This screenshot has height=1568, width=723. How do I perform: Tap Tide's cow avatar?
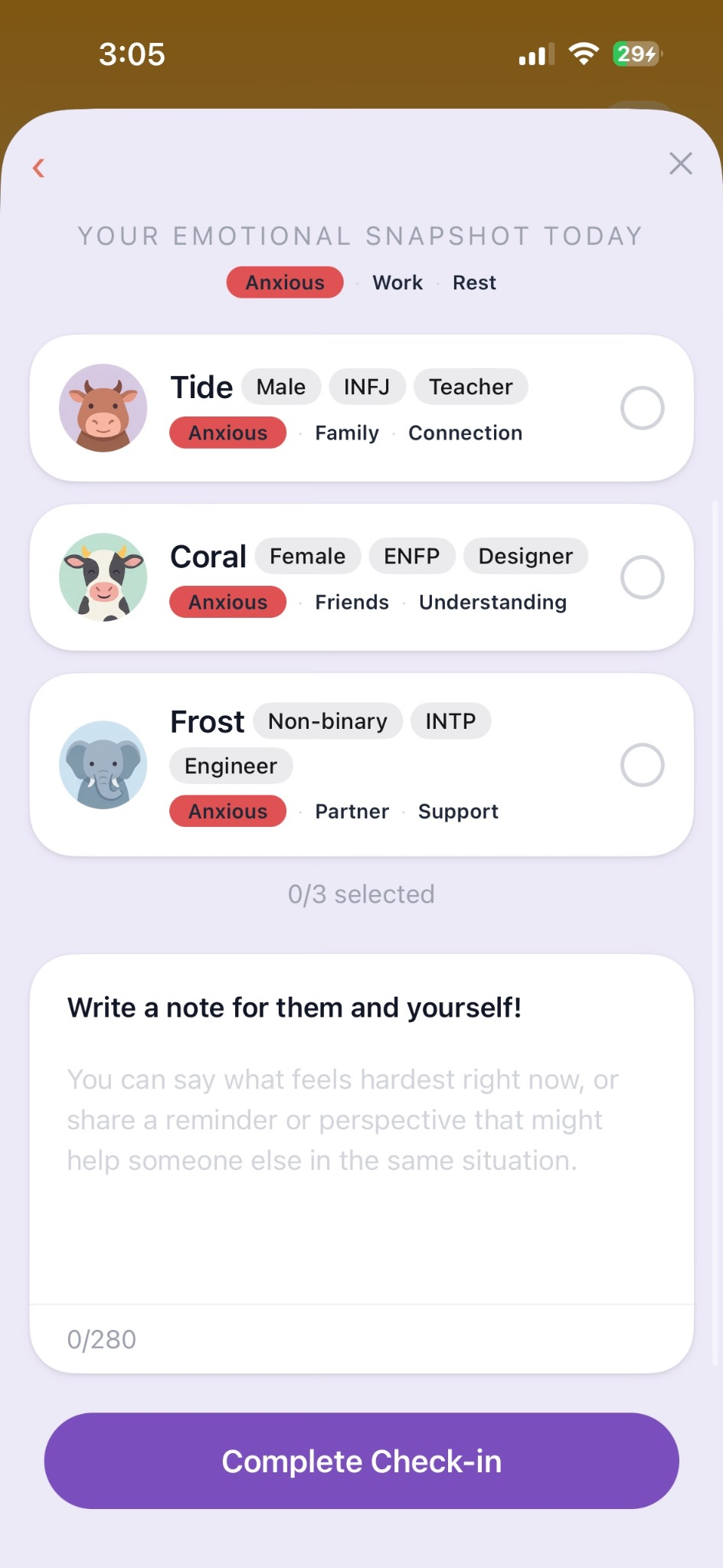103,407
